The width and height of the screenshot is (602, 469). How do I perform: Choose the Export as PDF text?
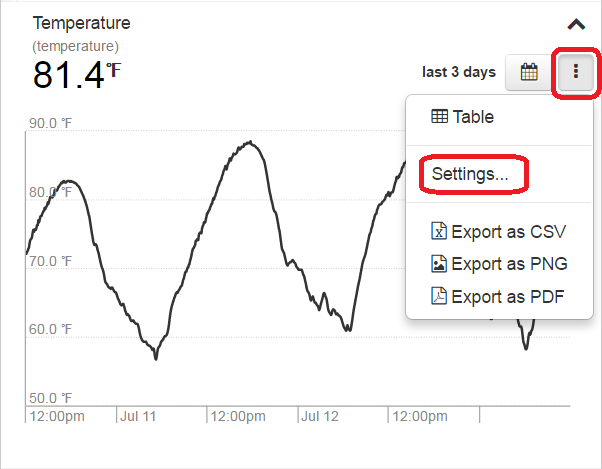click(x=508, y=296)
